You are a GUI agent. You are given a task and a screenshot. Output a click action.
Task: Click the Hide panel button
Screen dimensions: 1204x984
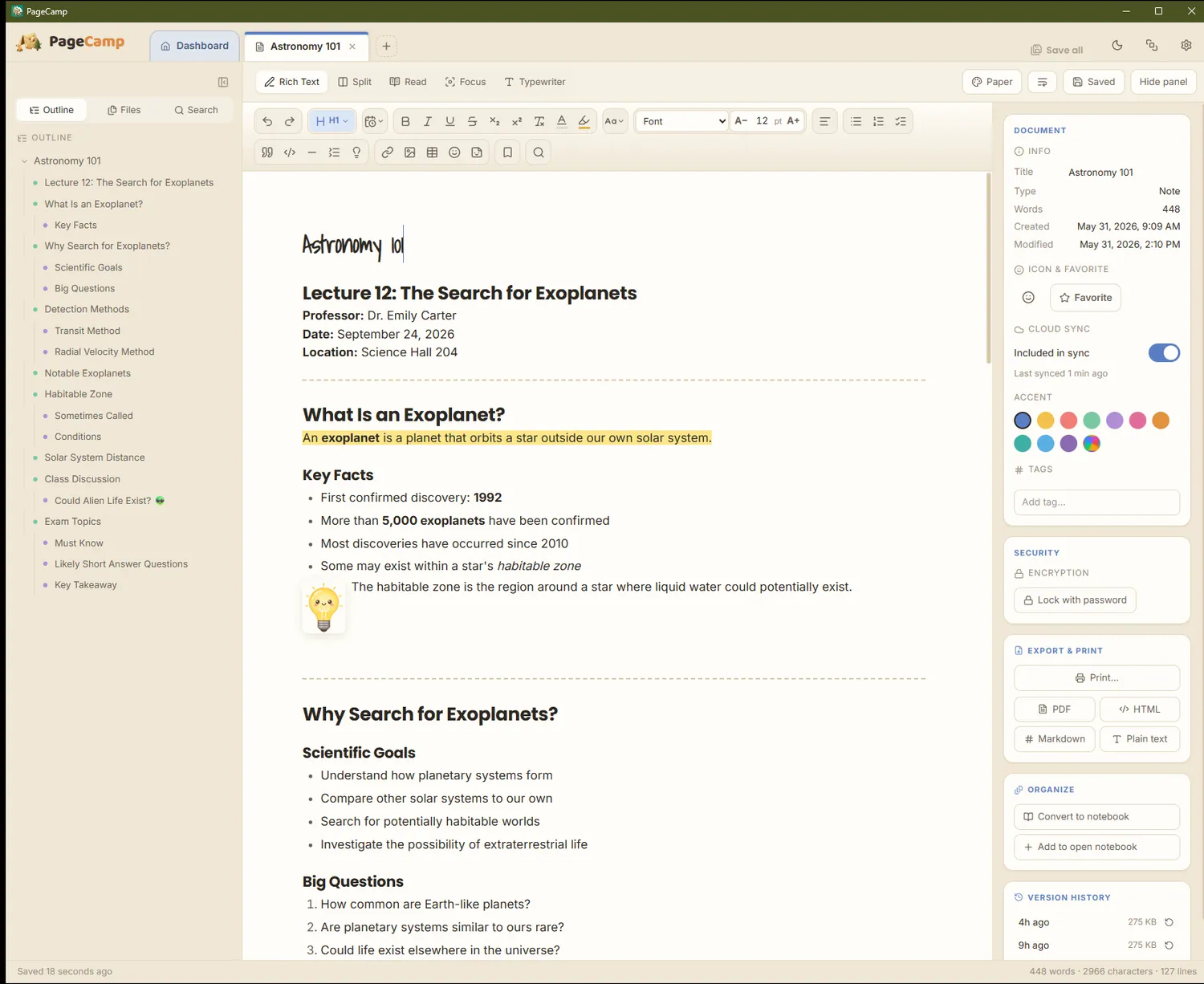click(x=1163, y=82)
